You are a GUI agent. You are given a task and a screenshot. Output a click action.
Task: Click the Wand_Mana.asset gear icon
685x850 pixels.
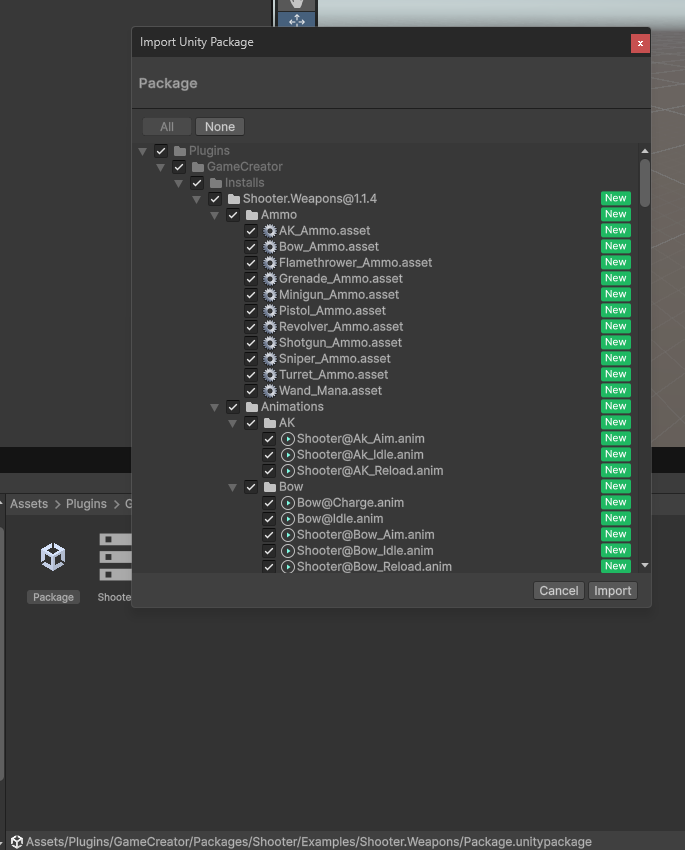click(x=270, y=391)
